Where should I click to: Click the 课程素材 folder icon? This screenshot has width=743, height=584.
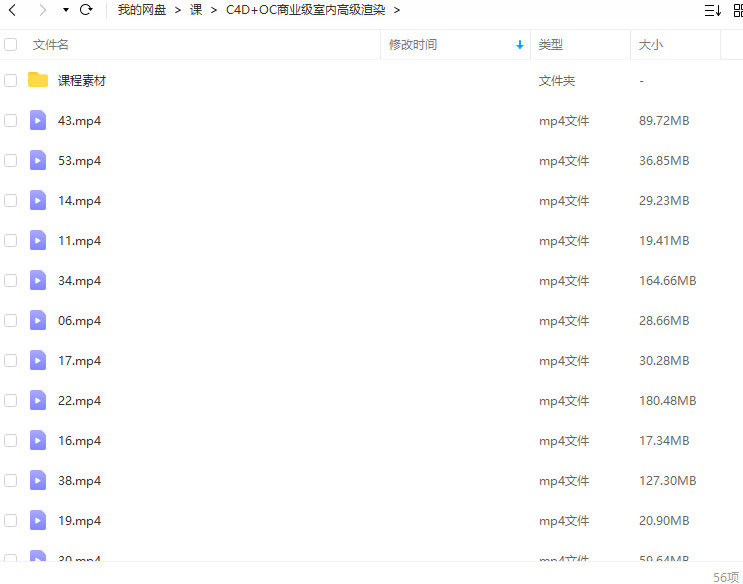(38, 80)
